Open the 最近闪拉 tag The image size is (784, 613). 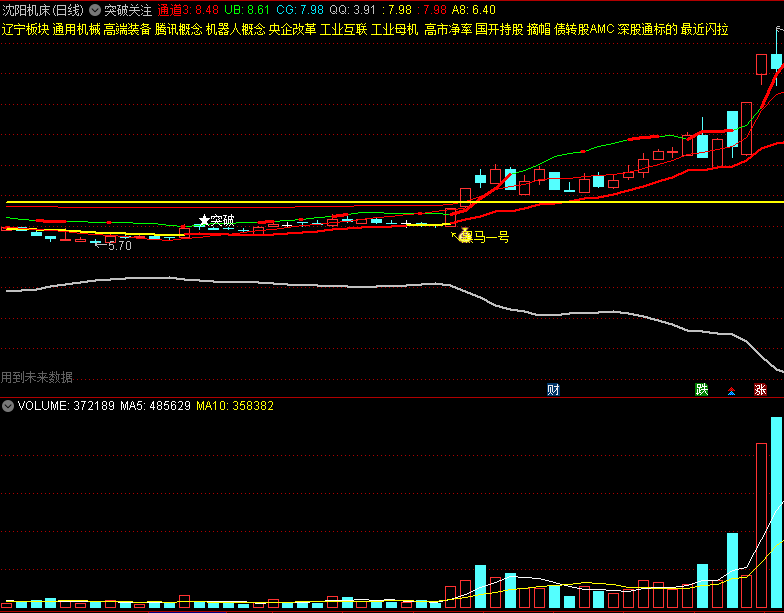[704, 30]
